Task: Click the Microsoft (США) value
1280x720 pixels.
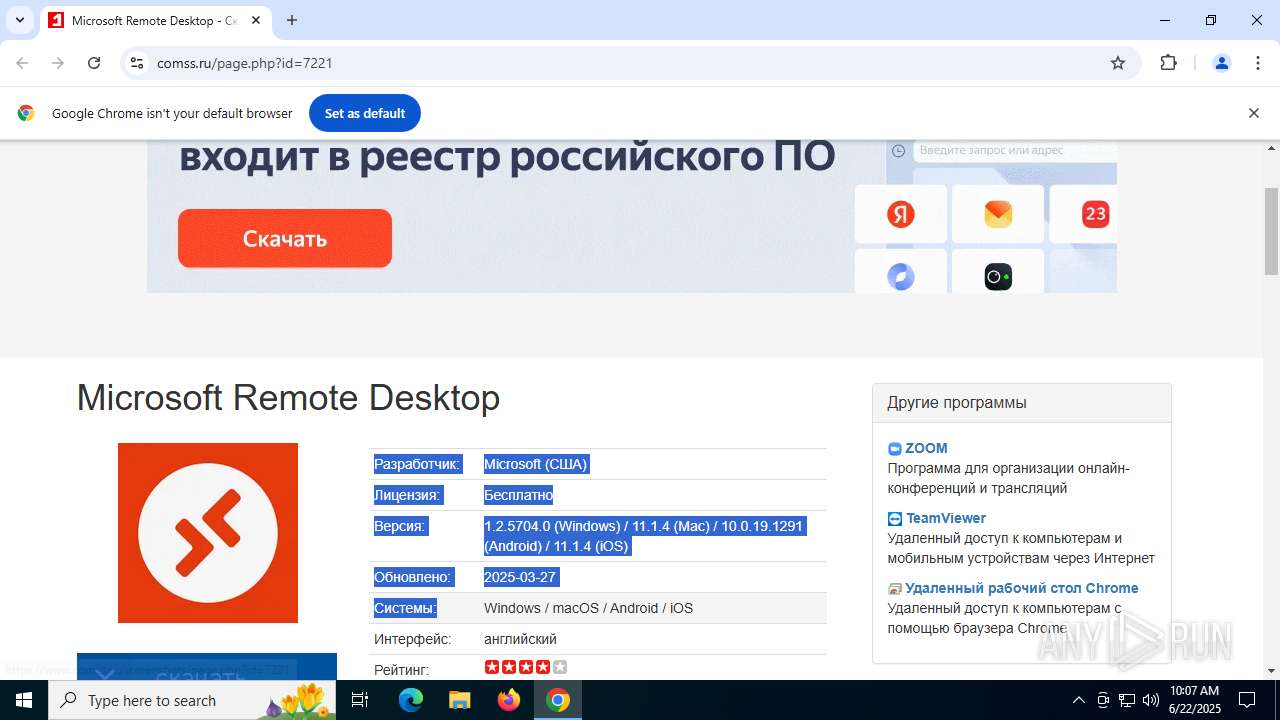Action: click(x=536, y=464)
